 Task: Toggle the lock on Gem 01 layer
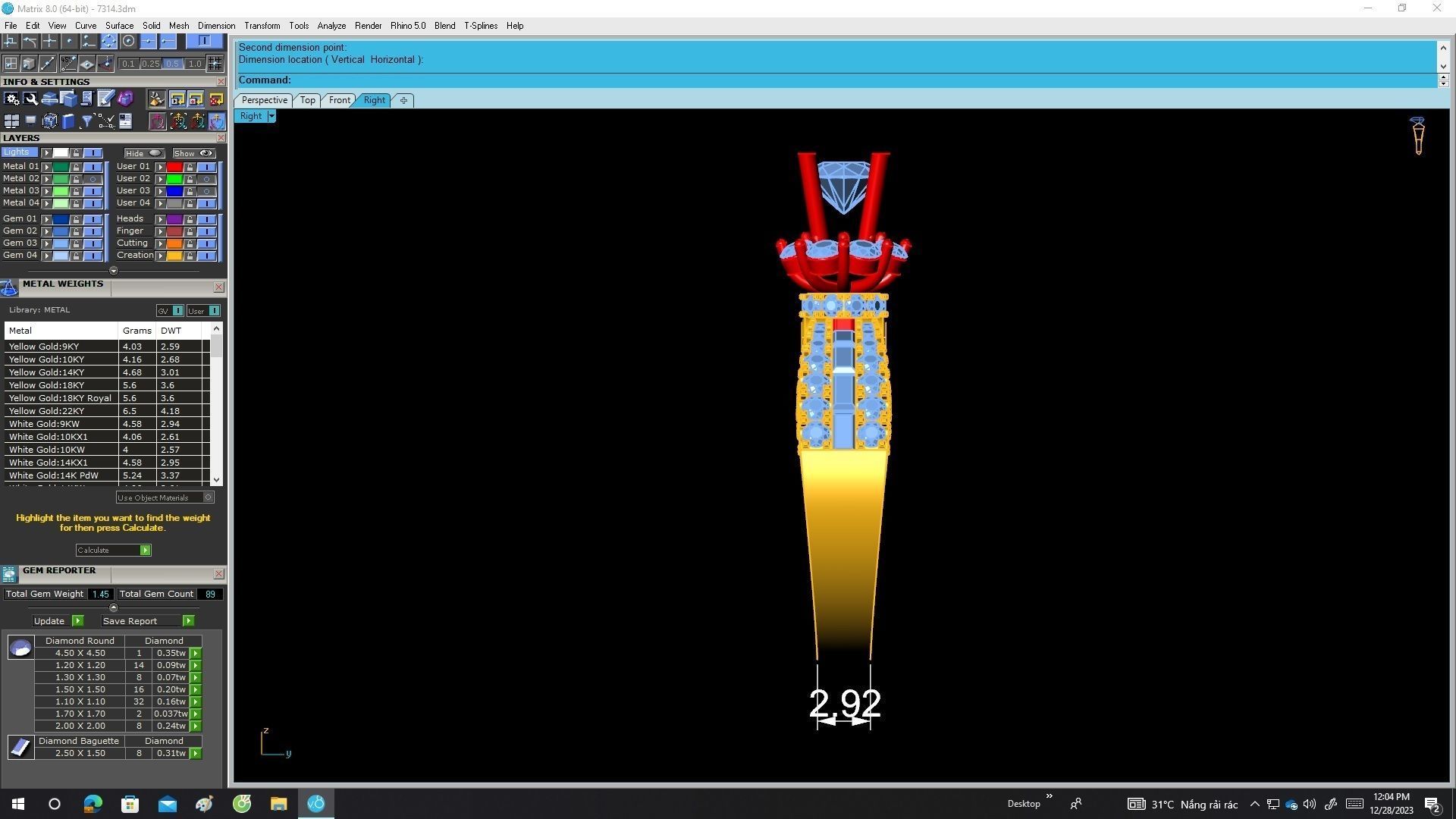(76, 219)
